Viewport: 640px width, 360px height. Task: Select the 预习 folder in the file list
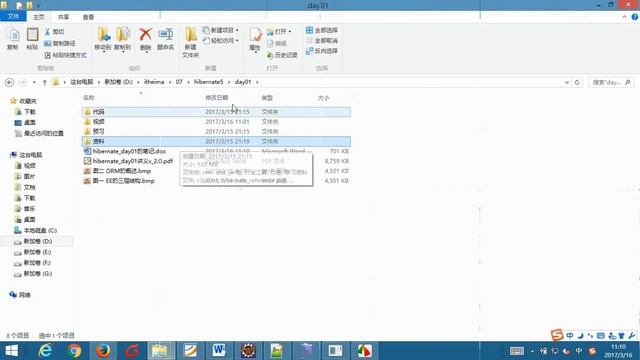(216, 131)
